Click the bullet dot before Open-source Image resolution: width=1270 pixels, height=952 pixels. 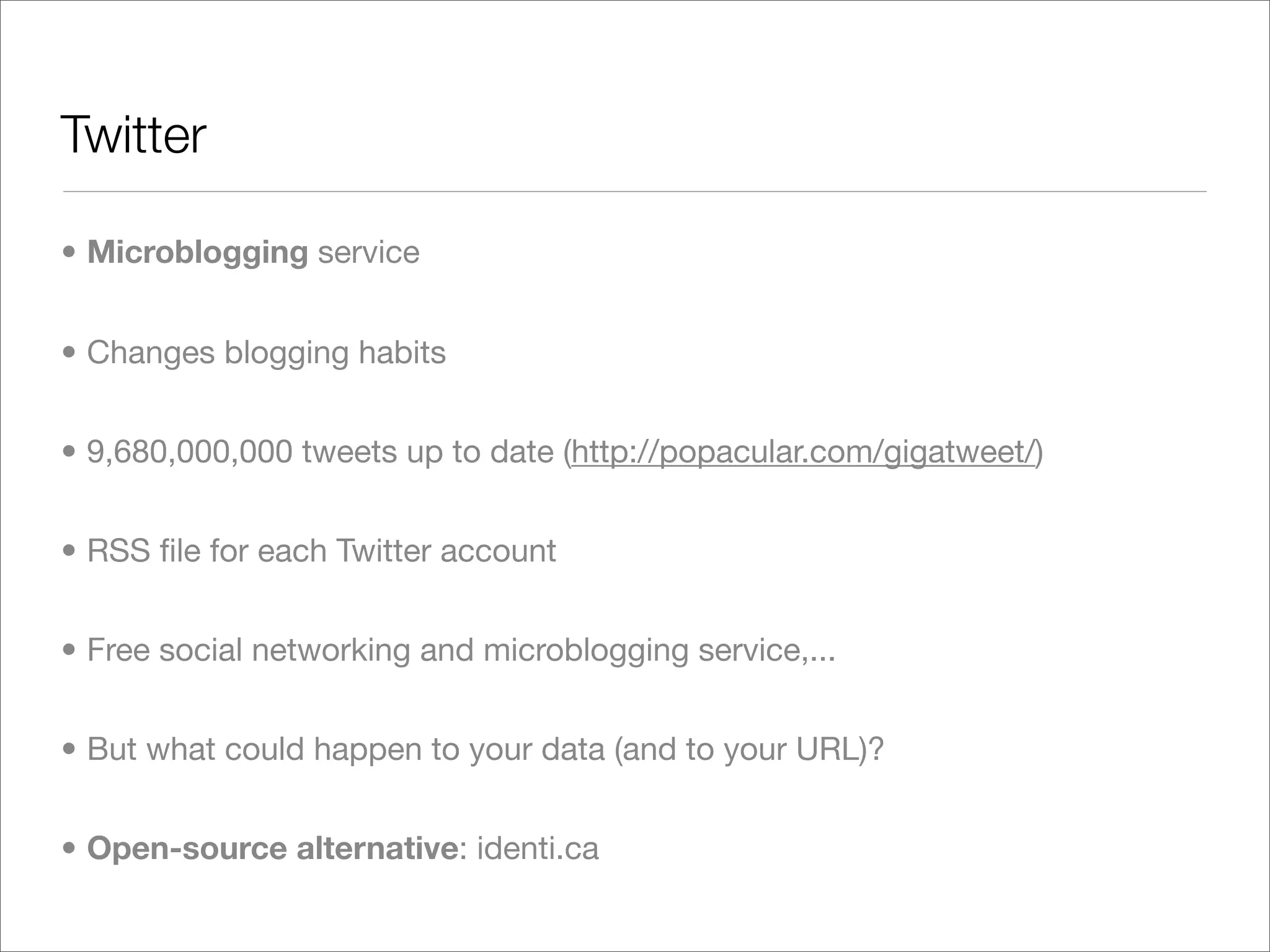69,848
